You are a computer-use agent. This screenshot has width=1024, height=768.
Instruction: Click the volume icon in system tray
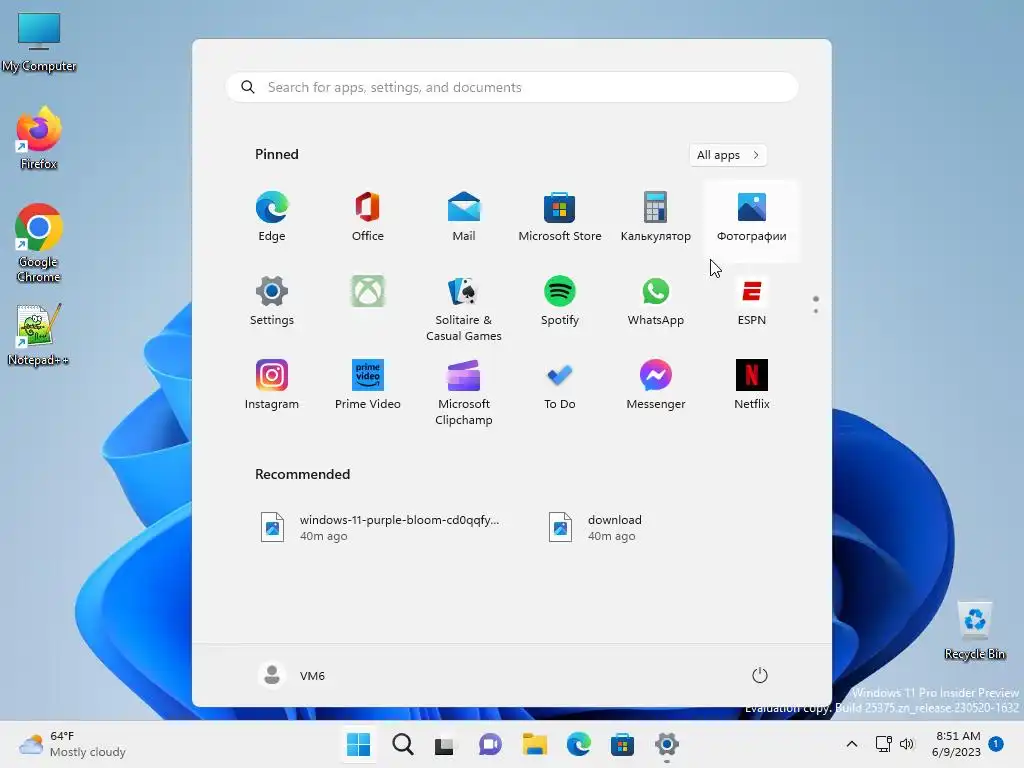tap(907, 744)
